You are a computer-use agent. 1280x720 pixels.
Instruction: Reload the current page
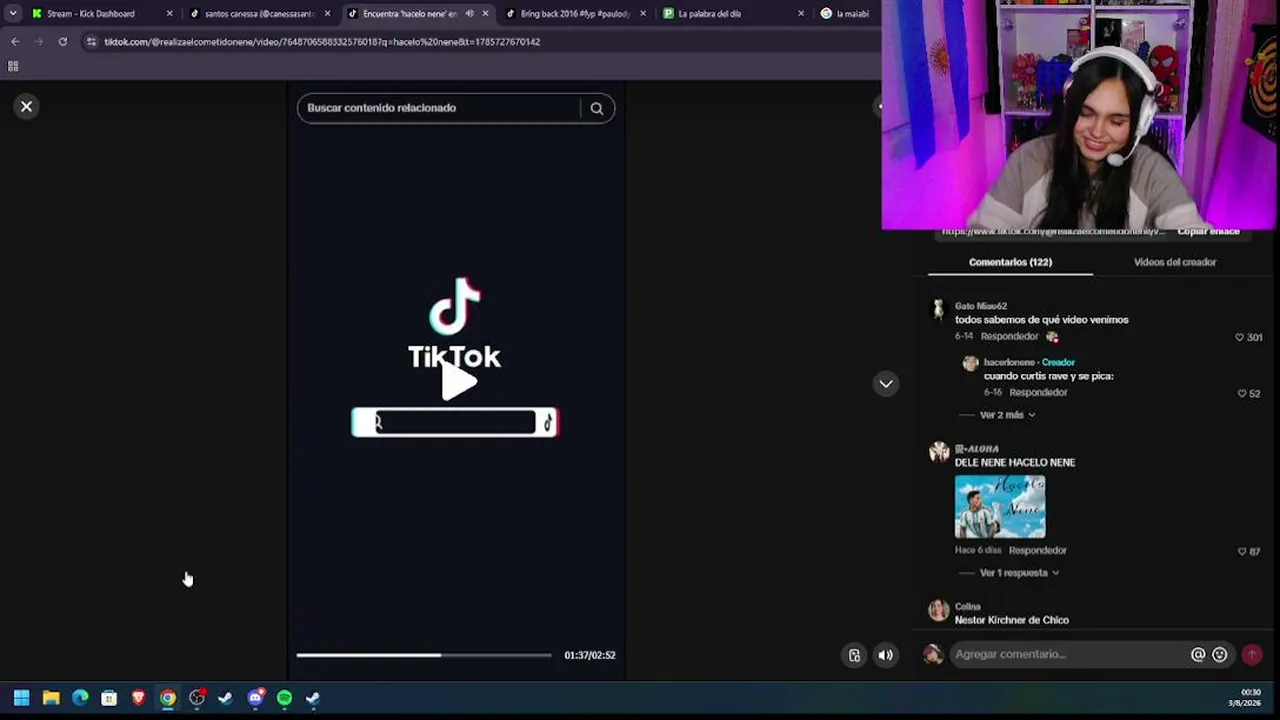pyautogui.click(x=63, y=42)
